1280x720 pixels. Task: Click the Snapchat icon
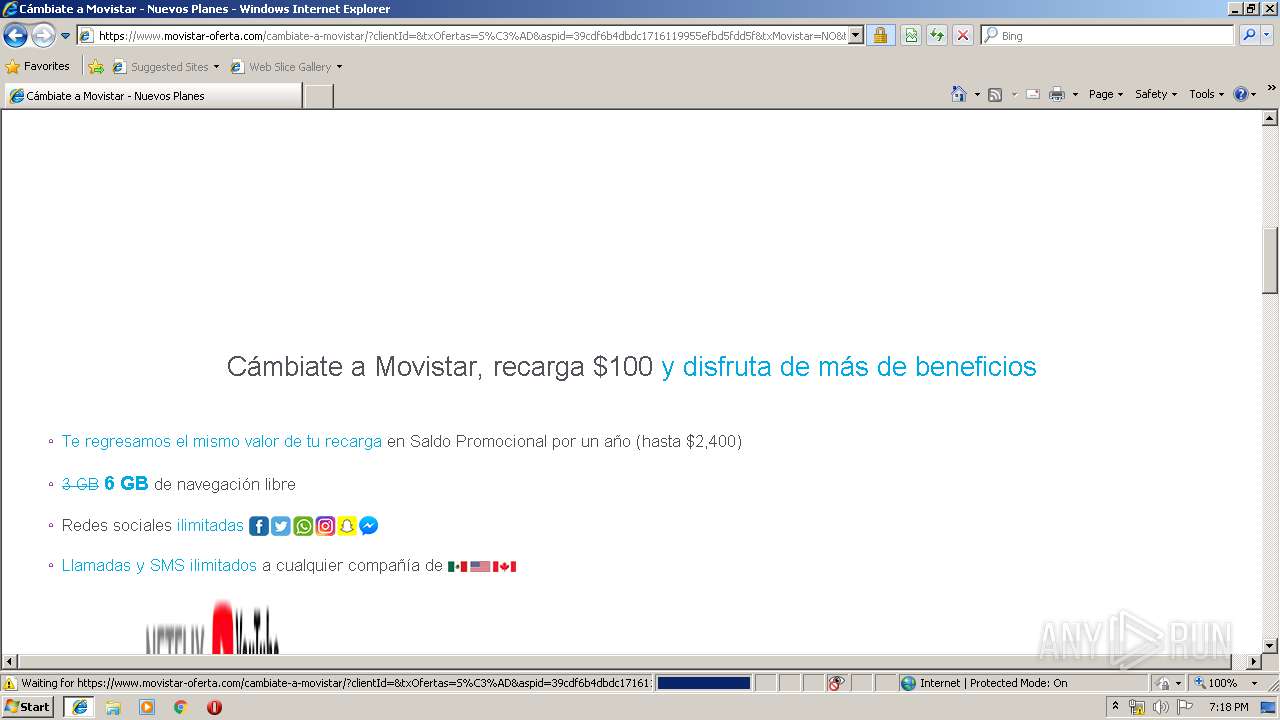tap(347, 526)
